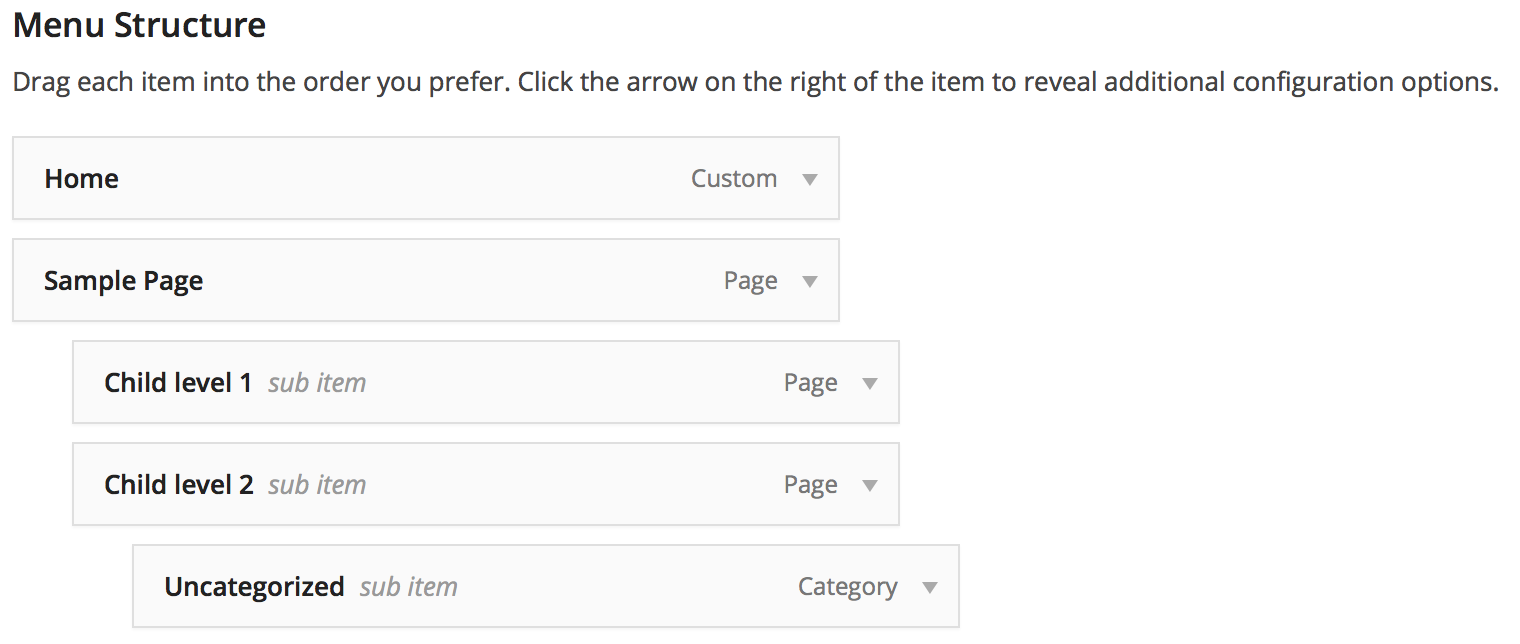This screenshot has height=644, width=1520.
Task: Click the Page label on Child level 1
Action: tap(811, 383)
